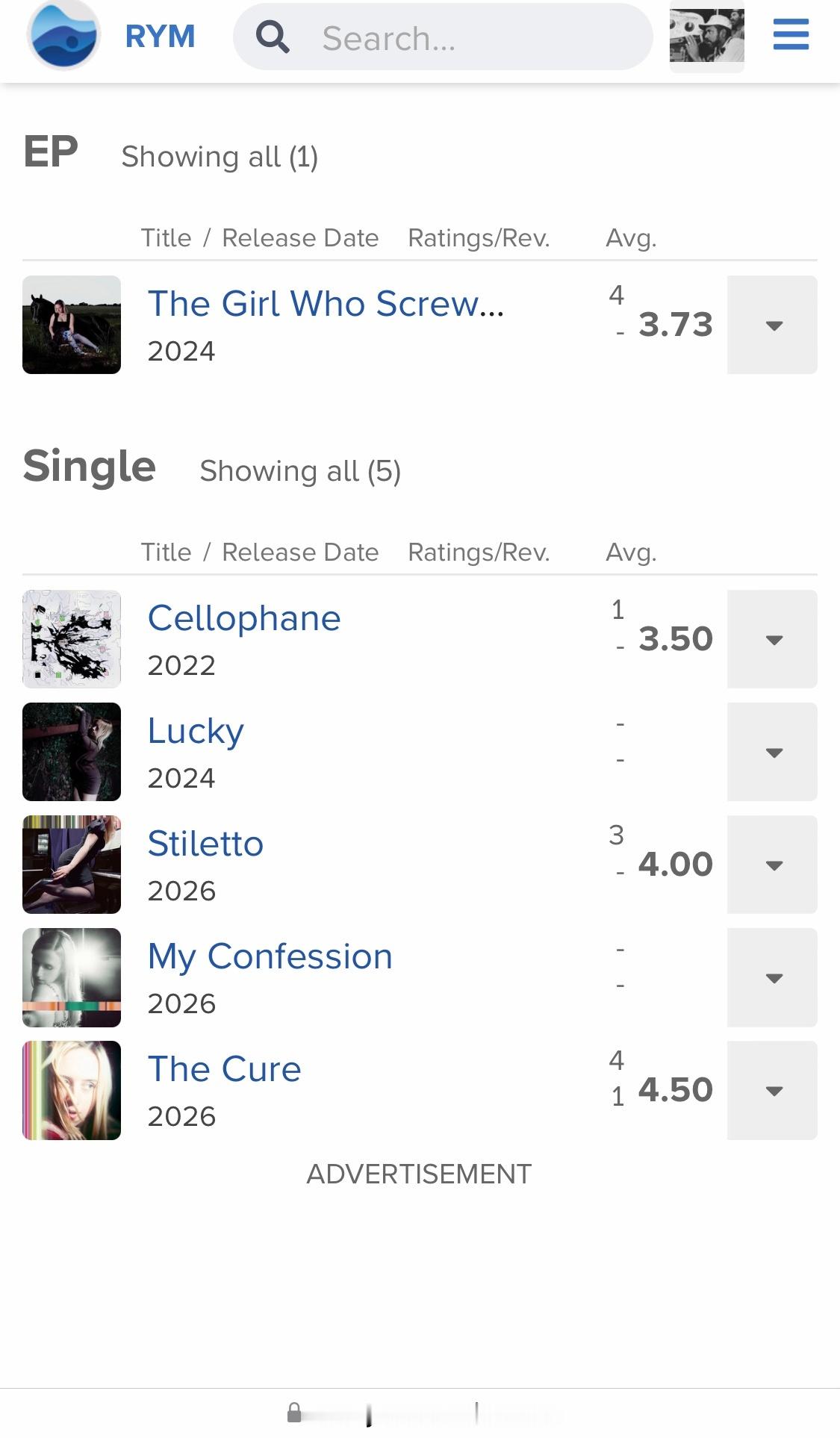
Task: Open The Cure cover art thumbnail
Action: coord(72,1090)
